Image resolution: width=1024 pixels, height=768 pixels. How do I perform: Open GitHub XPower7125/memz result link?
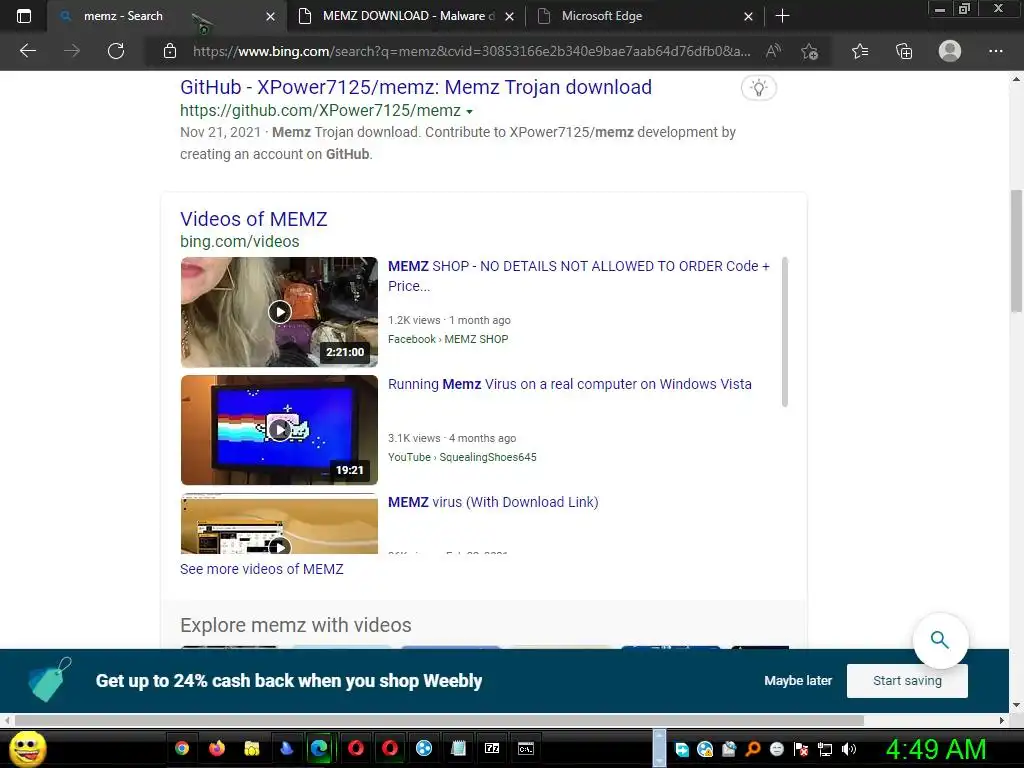pyautogui.click(x=416, y=87)
